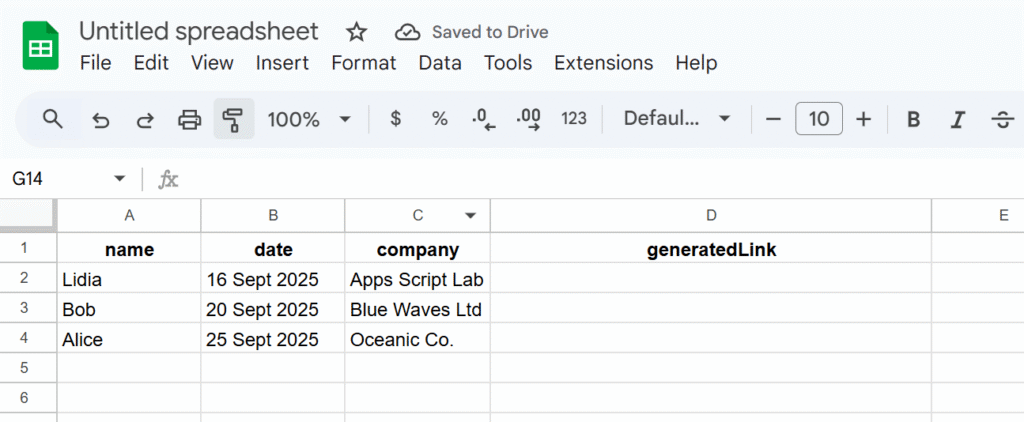The height and width of the screenshot is (422, 1024).
Task: Open the Format menu
Action: click(363, 63)
